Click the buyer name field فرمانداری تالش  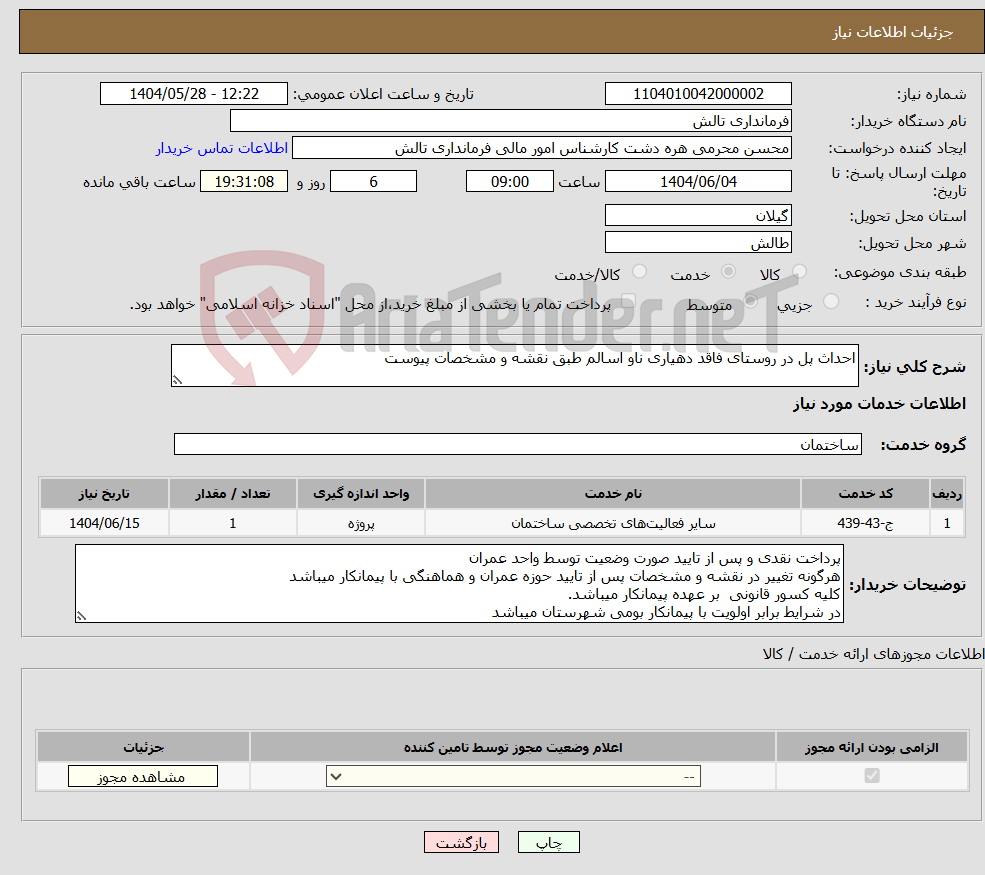pos(511,121)
